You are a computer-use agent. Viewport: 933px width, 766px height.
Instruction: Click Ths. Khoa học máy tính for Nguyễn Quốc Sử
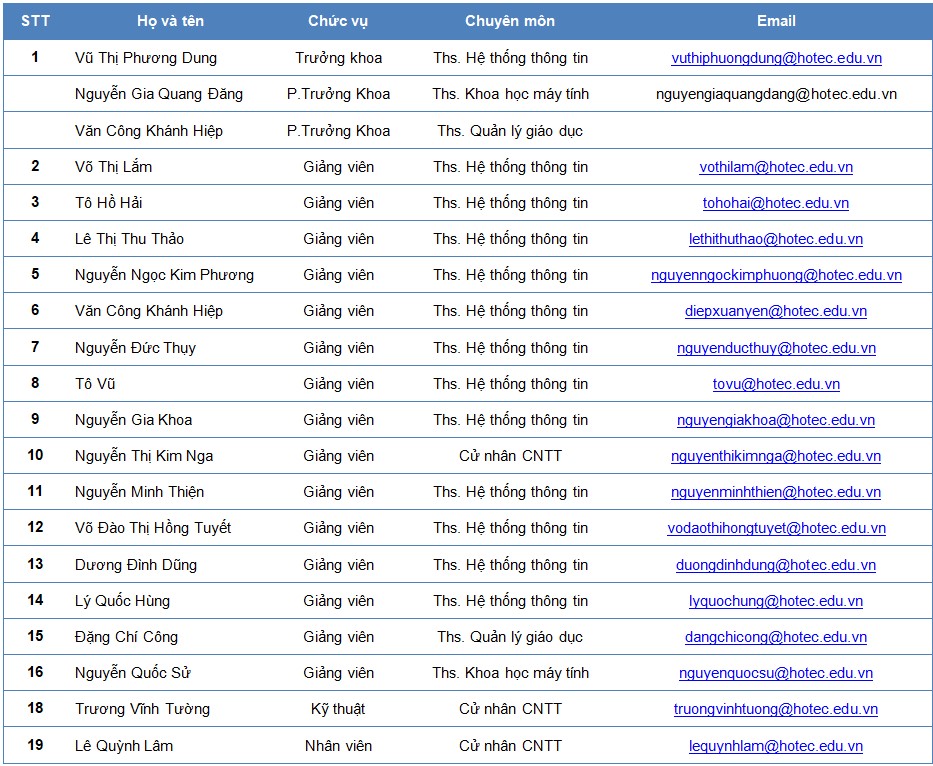click(x=511, y=673)
